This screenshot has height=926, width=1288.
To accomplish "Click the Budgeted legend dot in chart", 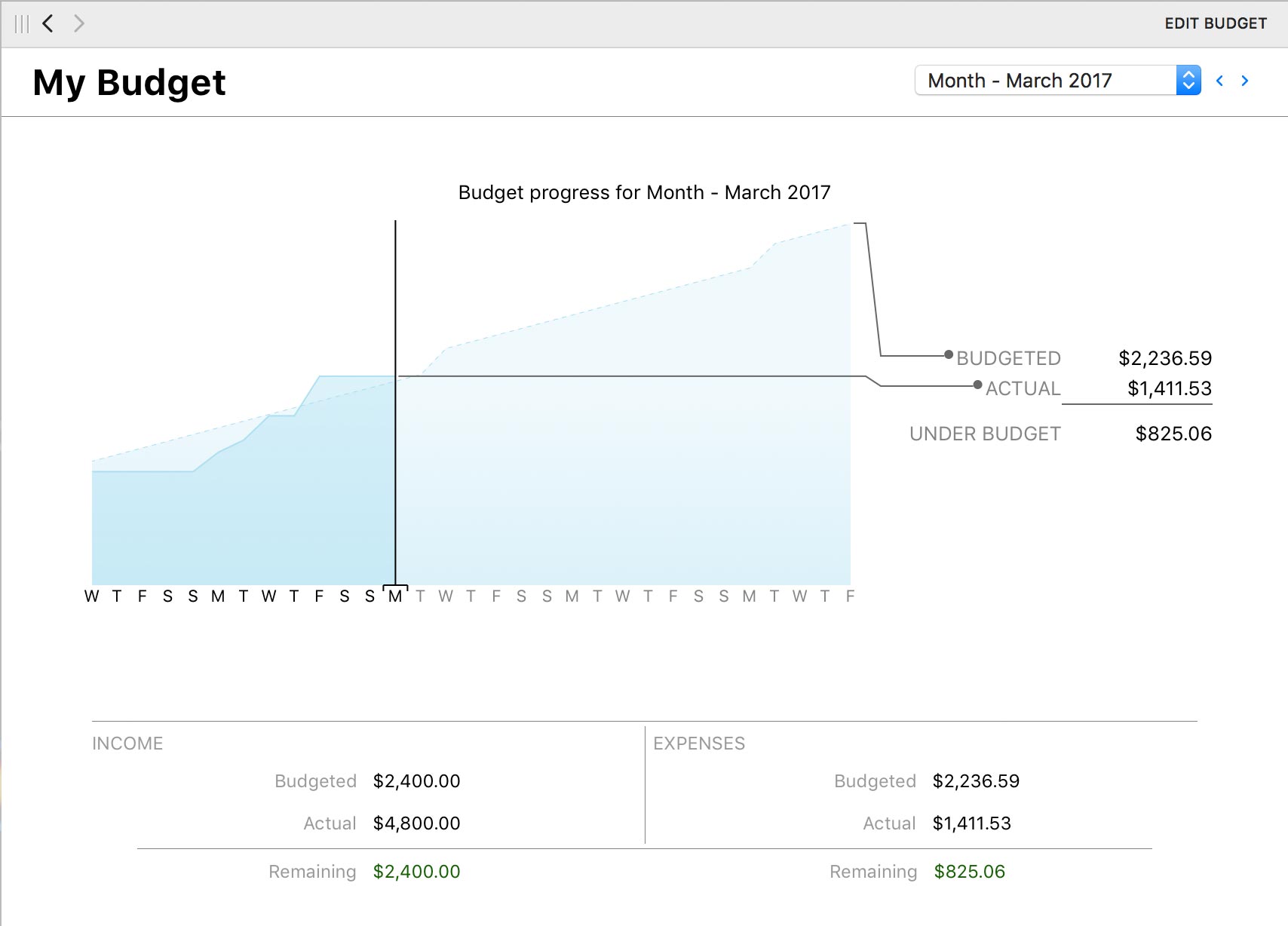I will pyautogui.click(x=949, y=354).
